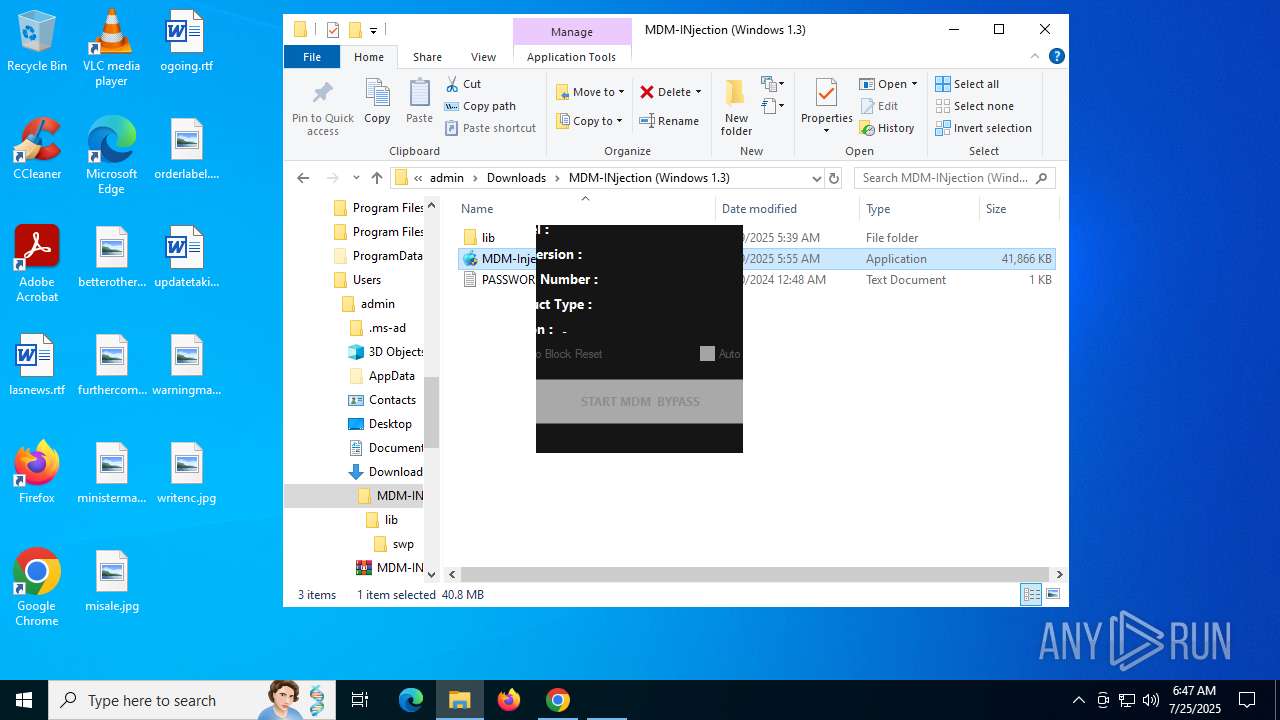Switch to the View ribbon tab

pos(483,57)
